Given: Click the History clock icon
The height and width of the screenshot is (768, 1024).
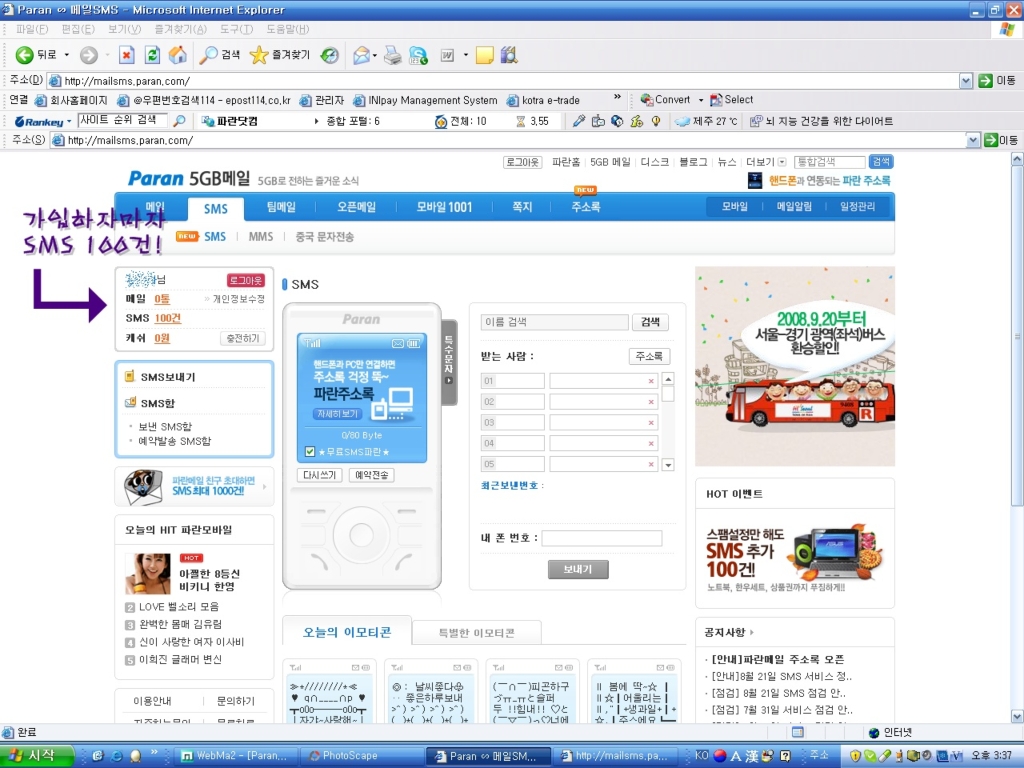Looking at the screenshot, I should click(330, 56).
